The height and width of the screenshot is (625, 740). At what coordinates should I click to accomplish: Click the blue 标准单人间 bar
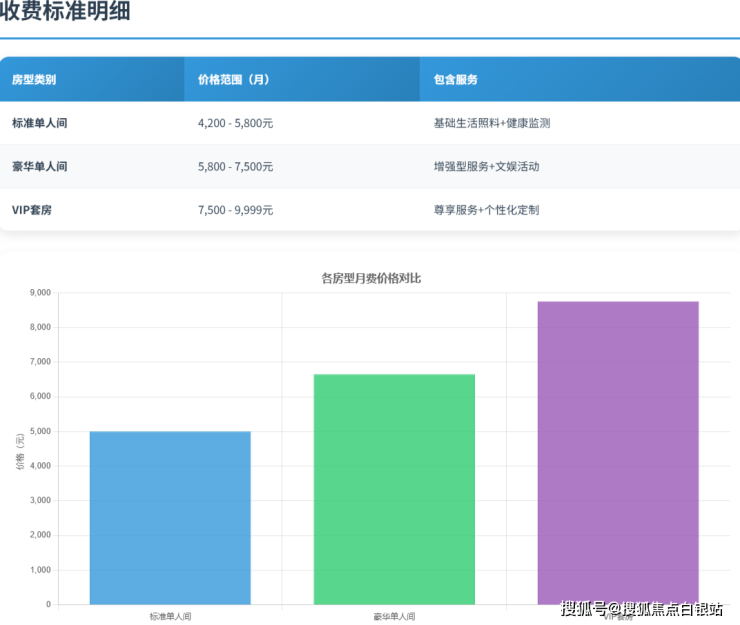[170, 518]
